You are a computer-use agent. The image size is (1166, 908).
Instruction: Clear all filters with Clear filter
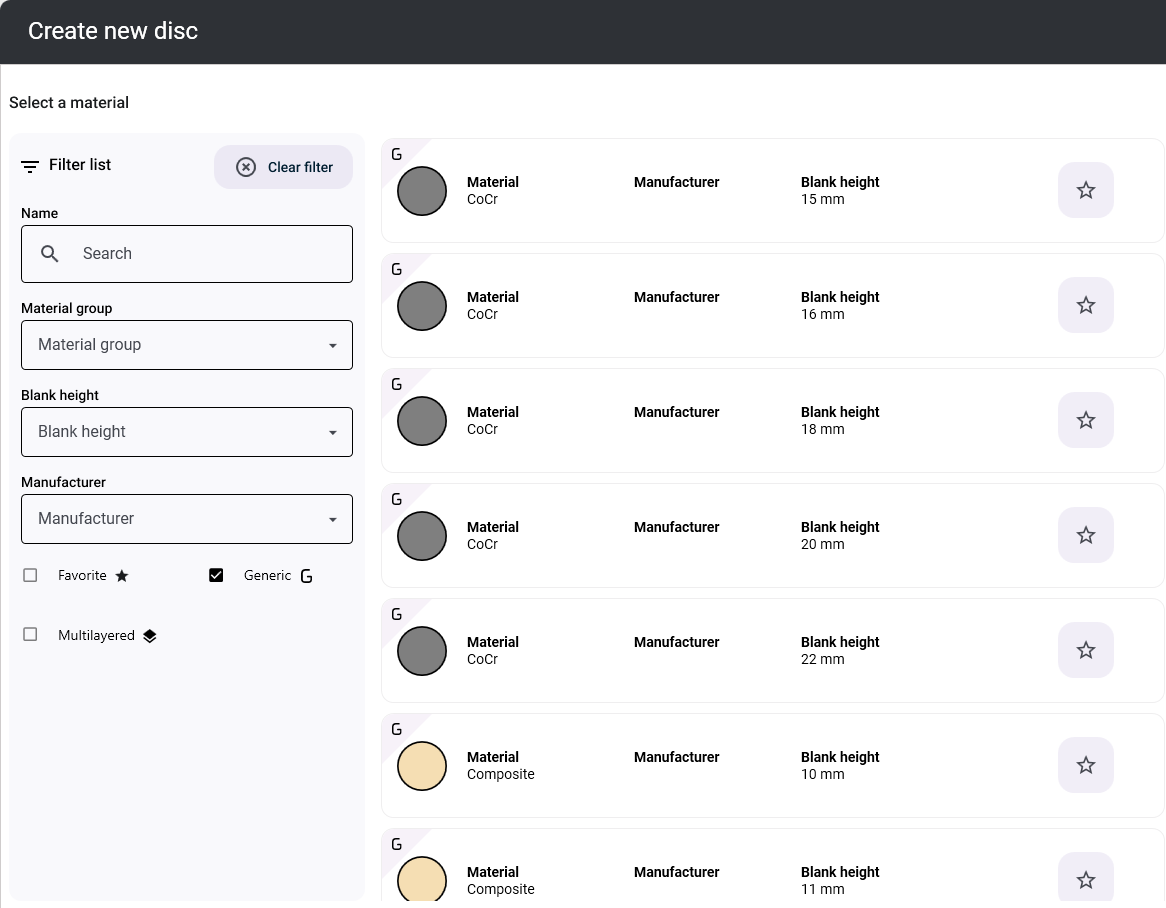tap(283, 167)
